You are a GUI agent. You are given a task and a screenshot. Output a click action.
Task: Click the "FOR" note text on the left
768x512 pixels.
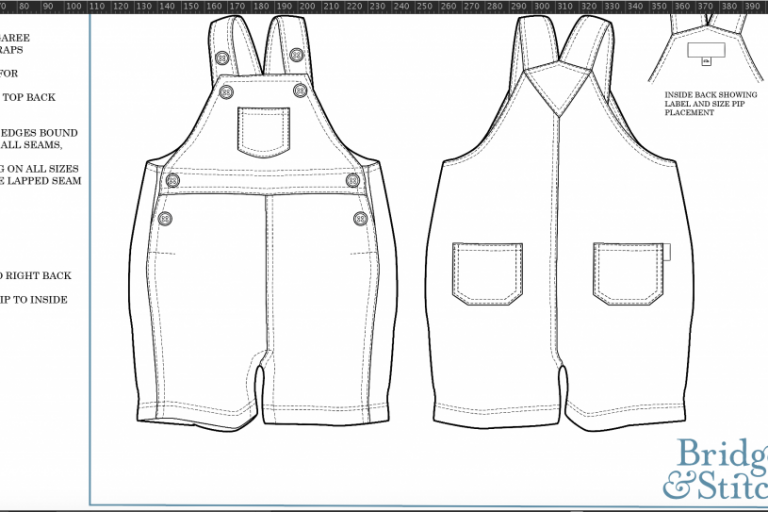[x=9, y=73]
